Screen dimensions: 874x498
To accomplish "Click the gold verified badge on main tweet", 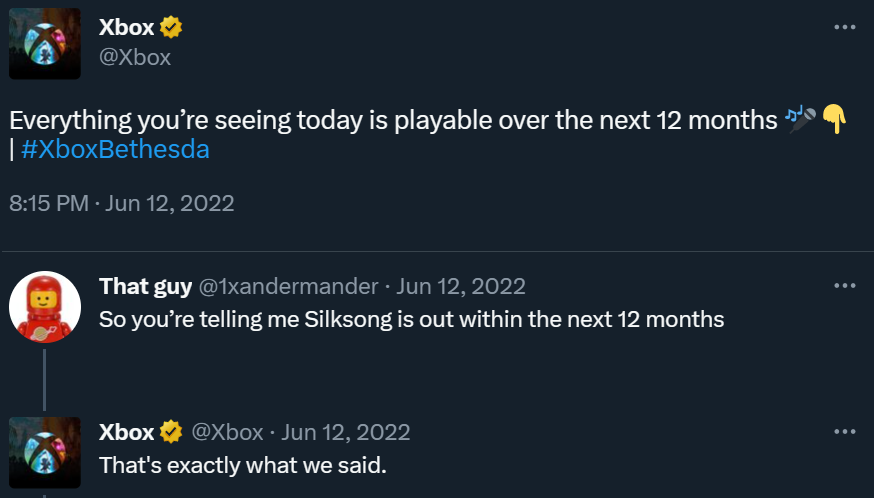I will point(171,27).
